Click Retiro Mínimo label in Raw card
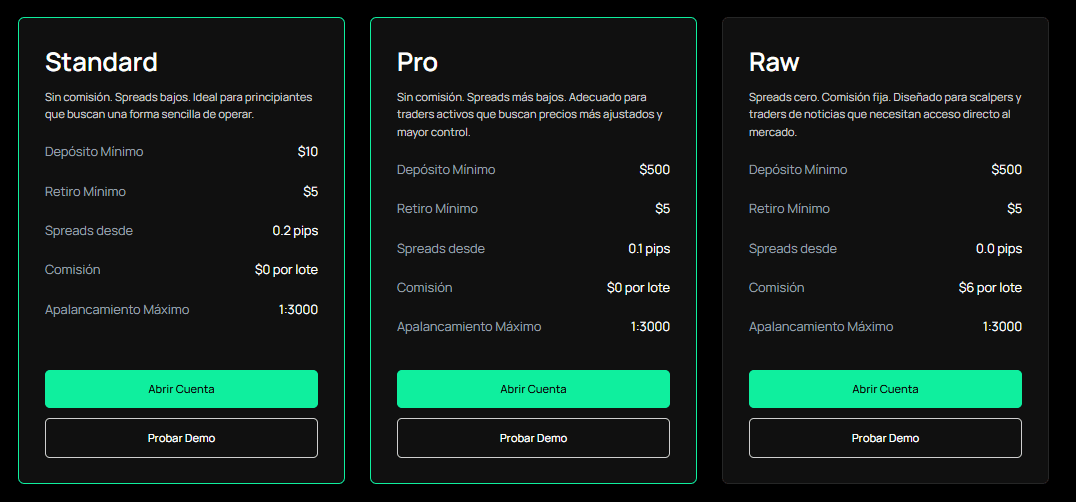Screen dimensions: 1076x502 (789, 209)
